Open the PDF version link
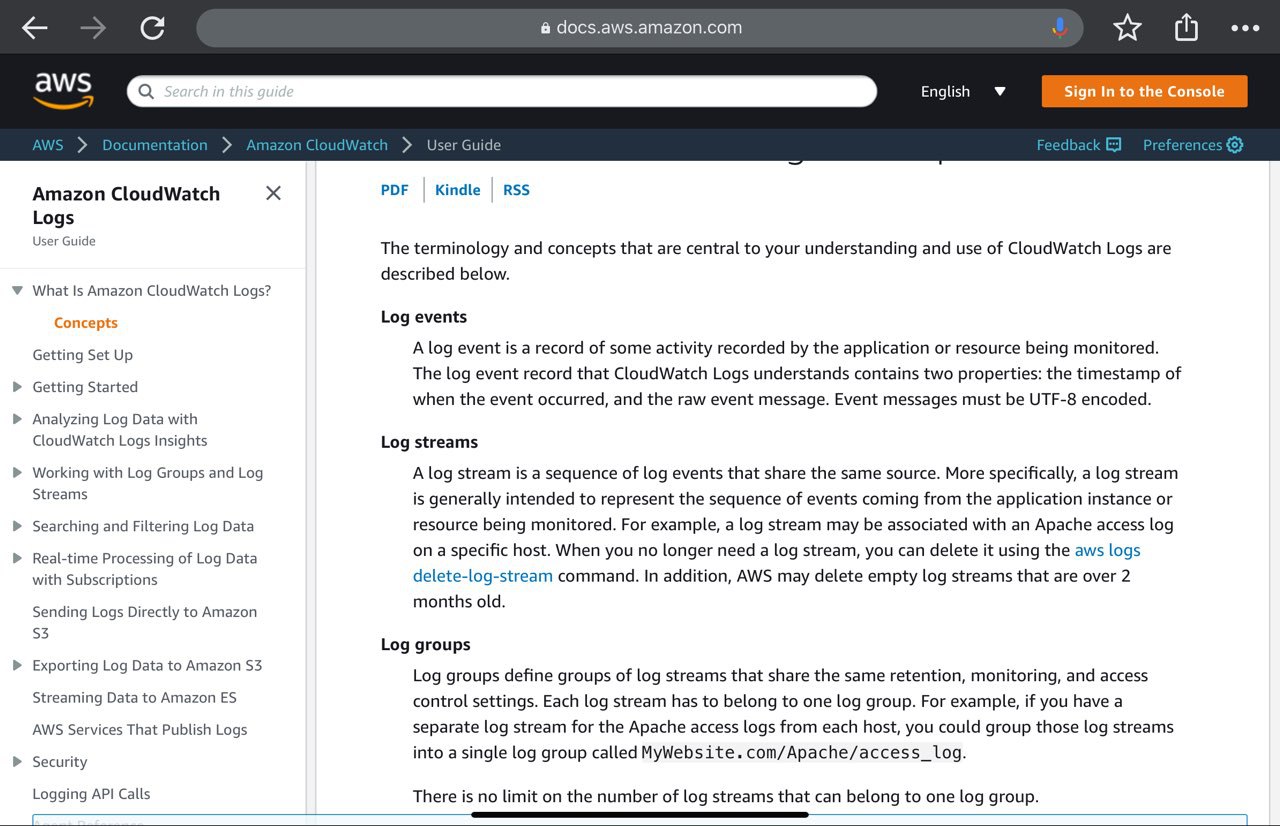The height and width of the screenshot is (826, 1280). point(394,190)
